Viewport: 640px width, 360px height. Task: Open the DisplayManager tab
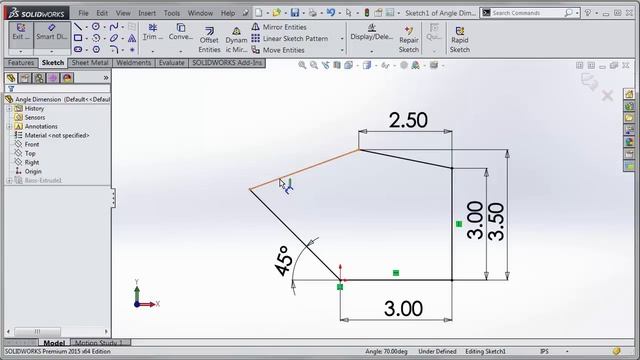[67, 78]
